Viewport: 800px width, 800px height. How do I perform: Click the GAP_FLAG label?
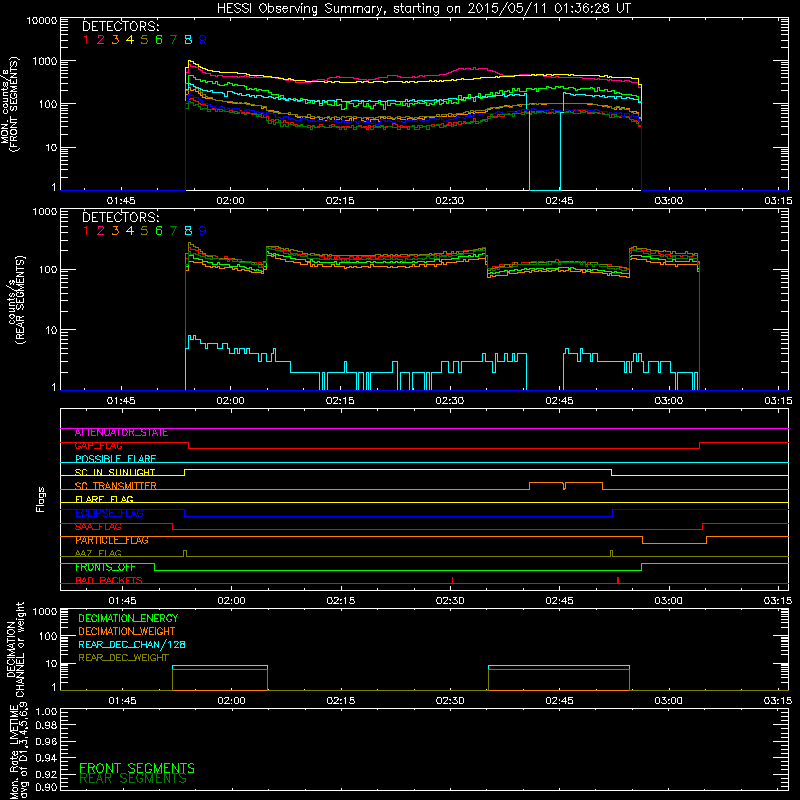[98, 446]
